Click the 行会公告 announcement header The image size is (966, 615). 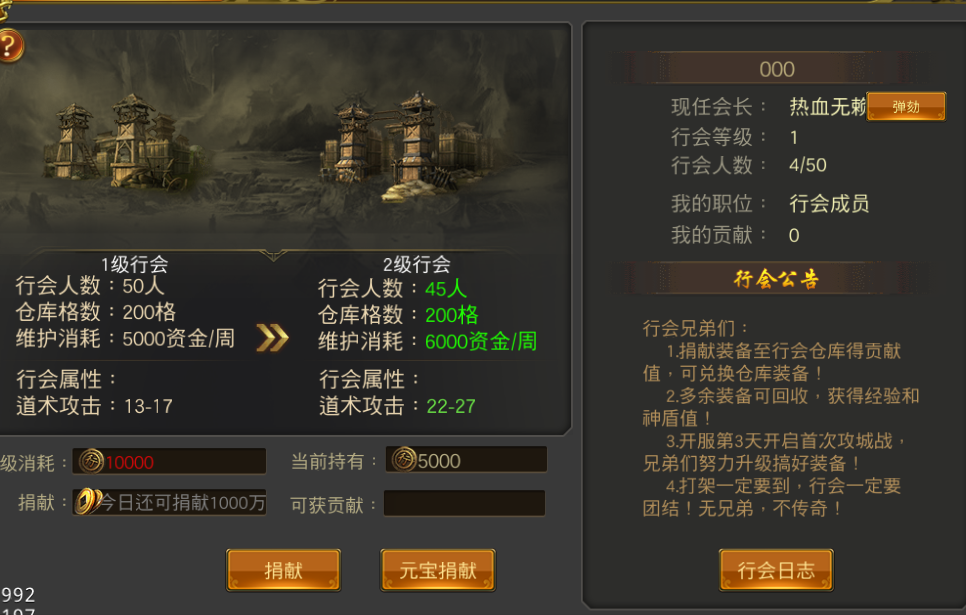point(776,279)
